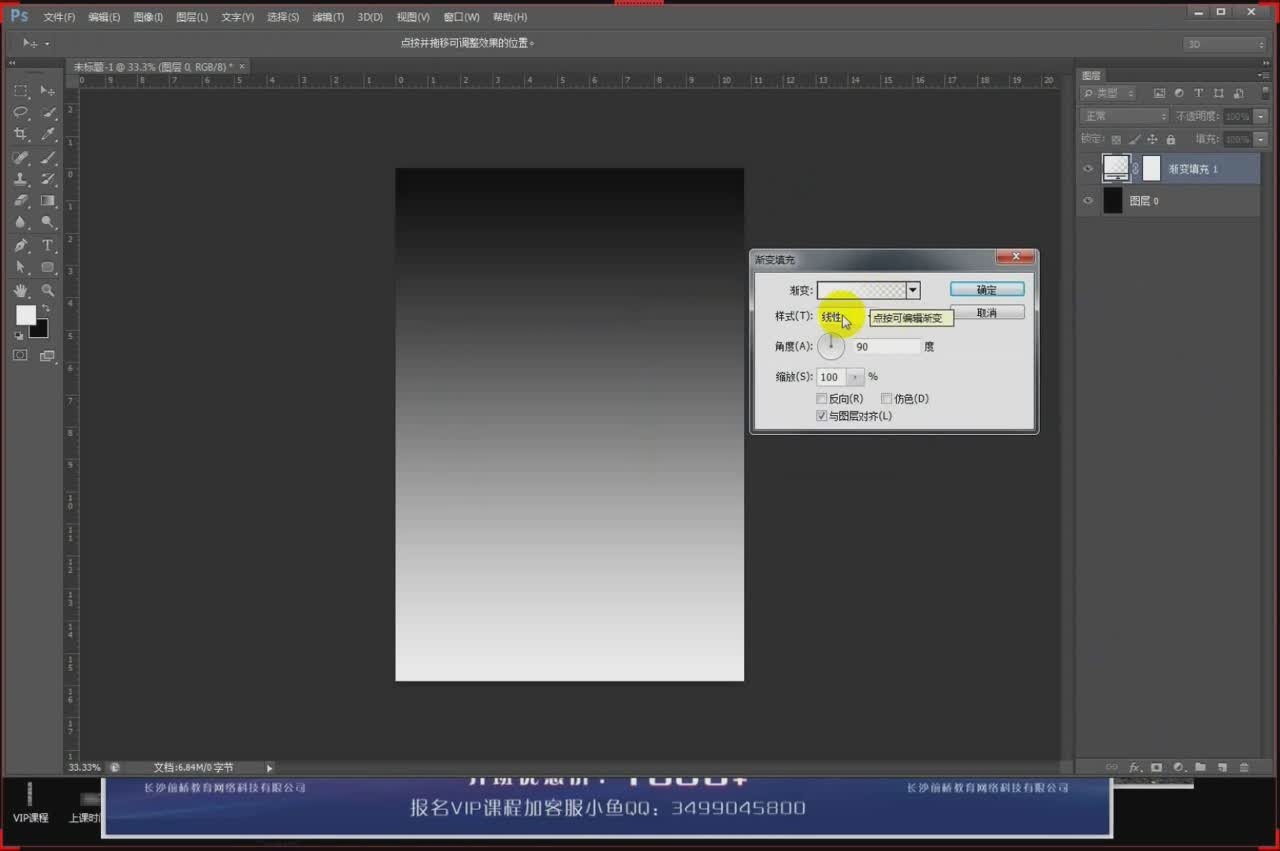Viewport: 1280px width, 851px height.
Task: Open the Layers panel flyout menu
Action: pyautogui.click(x=1263, y=75)
